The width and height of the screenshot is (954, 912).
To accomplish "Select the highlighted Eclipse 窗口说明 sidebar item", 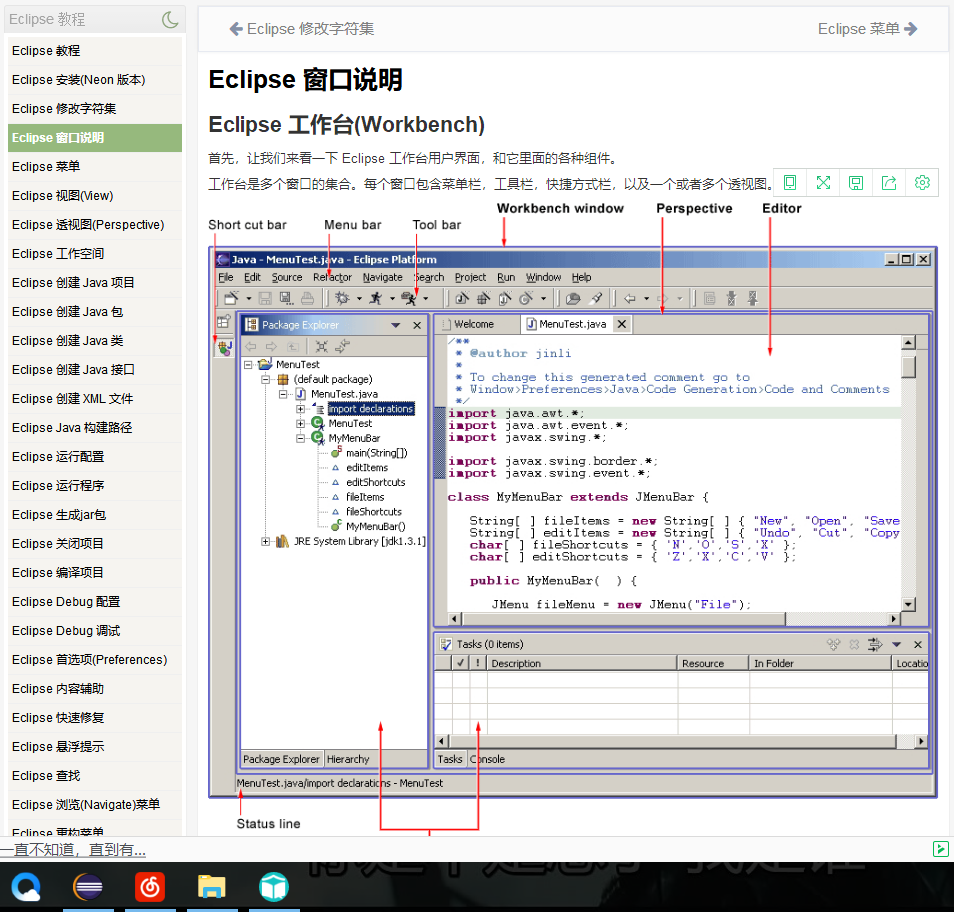I will (95, 137).
